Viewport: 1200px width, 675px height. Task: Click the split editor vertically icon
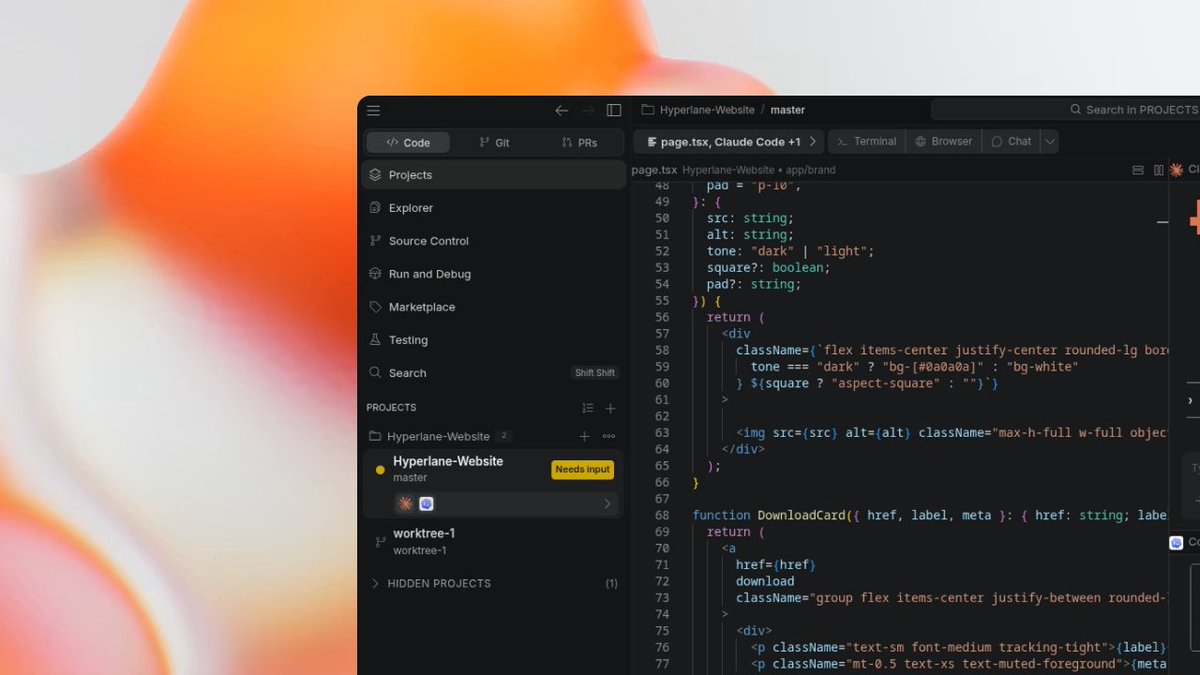(1159, 170)
